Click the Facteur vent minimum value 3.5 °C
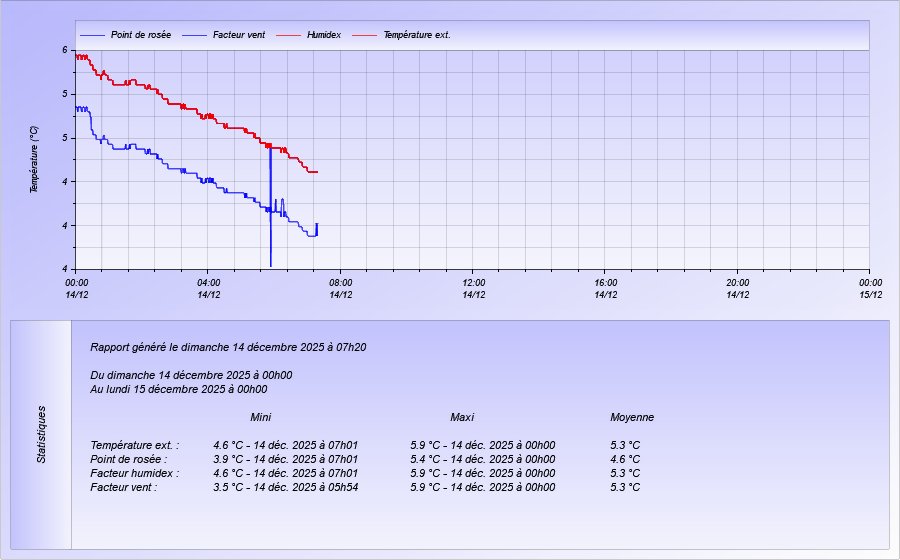900x560 pixels. click(229, 487)
